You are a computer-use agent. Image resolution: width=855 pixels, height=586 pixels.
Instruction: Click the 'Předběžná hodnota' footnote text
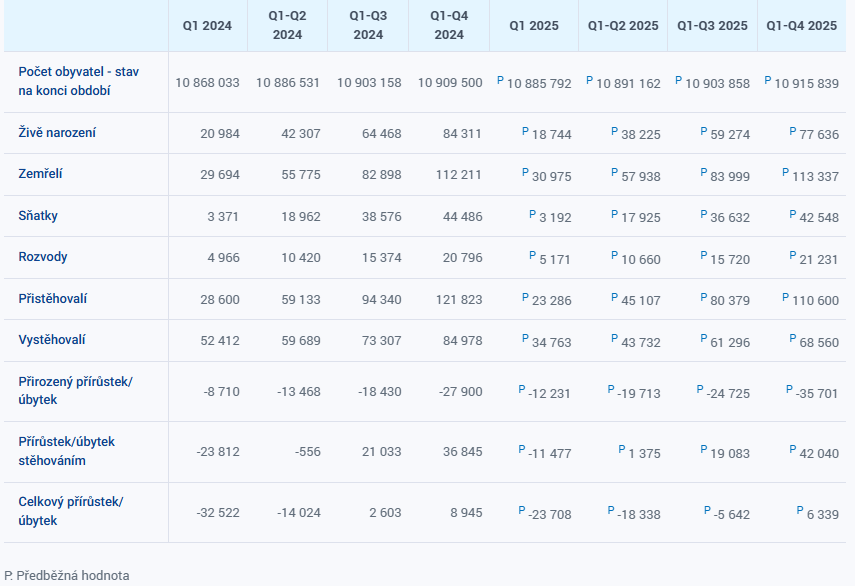coord(73,576)
